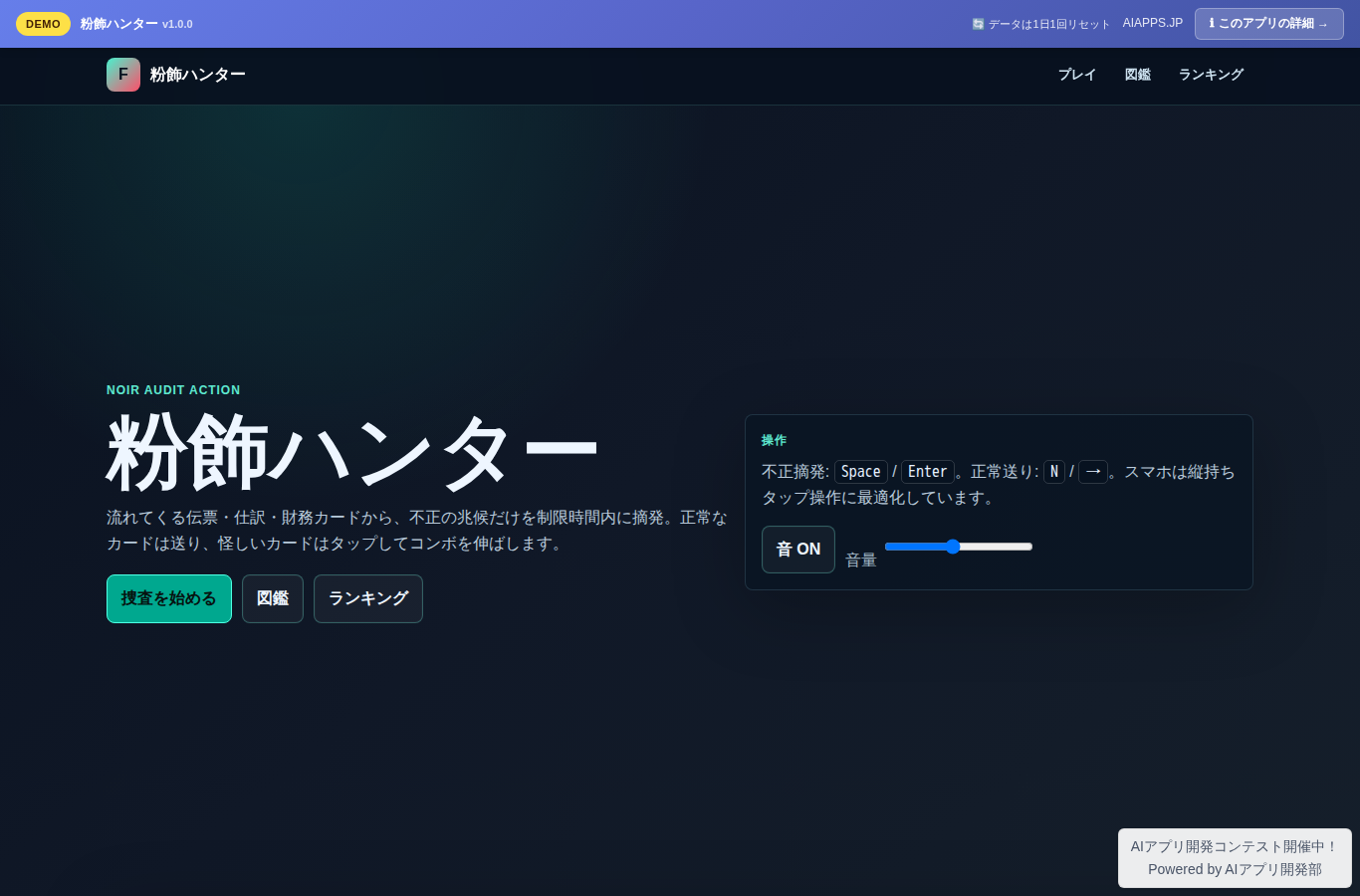Screen dimensions: 1360x896
Task: Click the AIアプリ開発コンテスト開催中 banner
Action: [1235, 858]
